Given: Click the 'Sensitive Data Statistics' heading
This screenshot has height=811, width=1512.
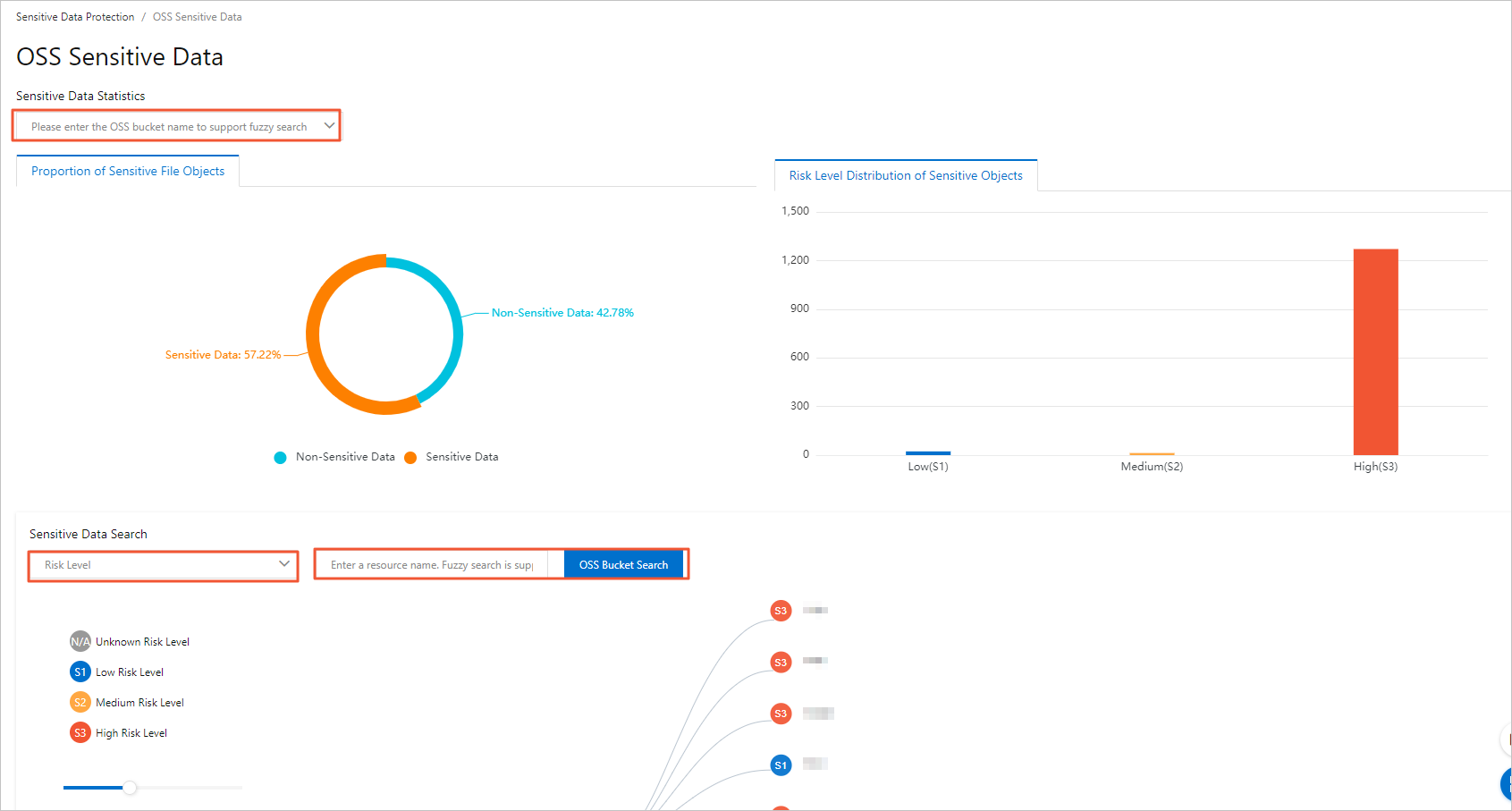Looking at the screenshot, I should click(80, 96).
